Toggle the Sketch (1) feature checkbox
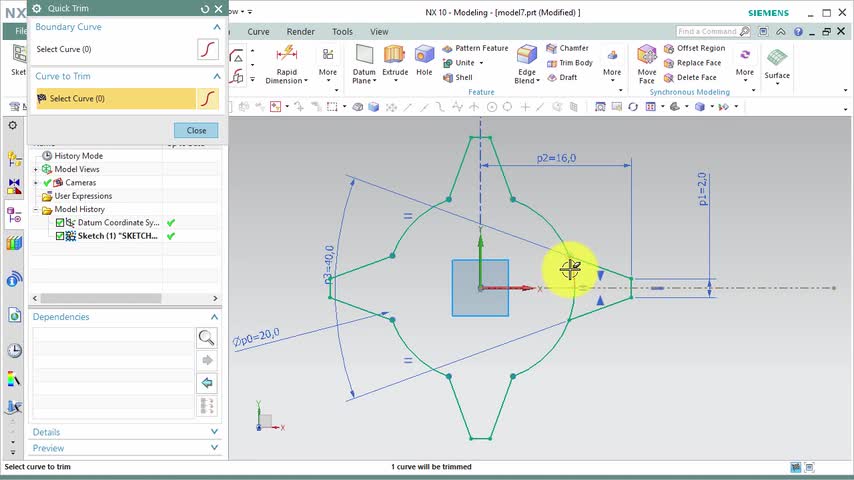Viewport: 854px width, 480px height. coord(60,236)
